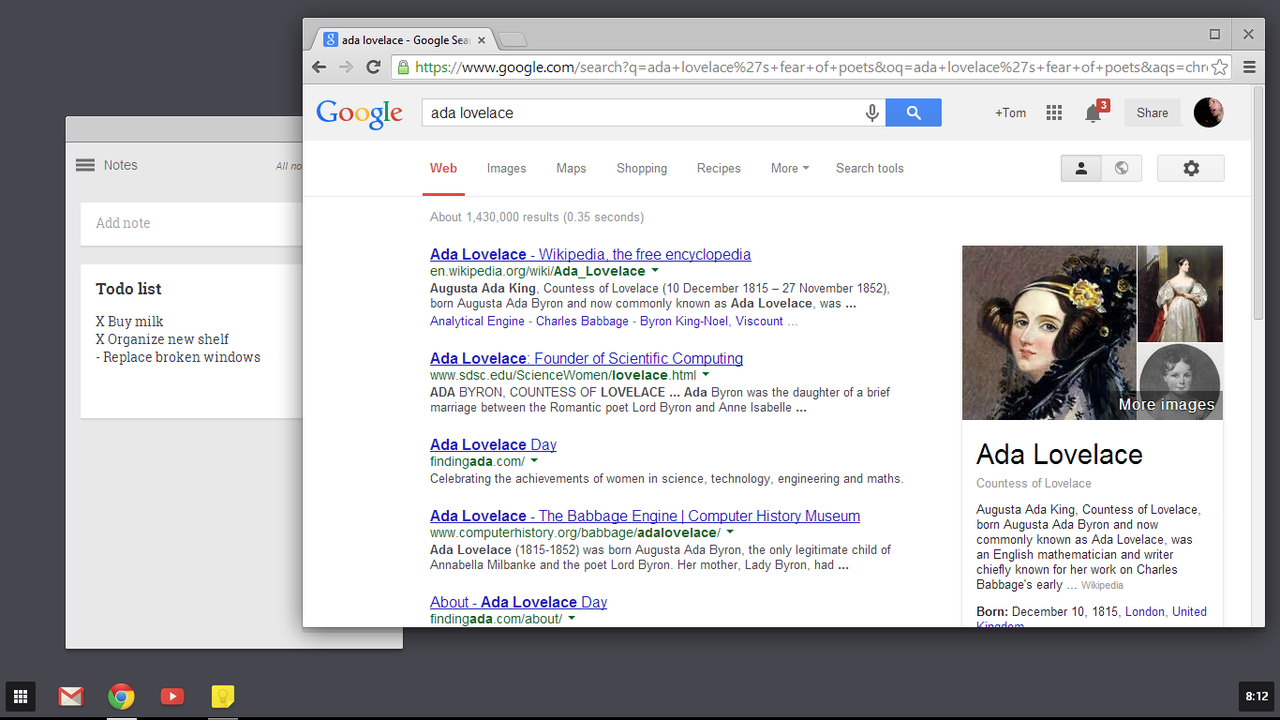Open Gmail from the taskbar
Viewport: 1280px width, 720px height.
(x=70, y=696)
